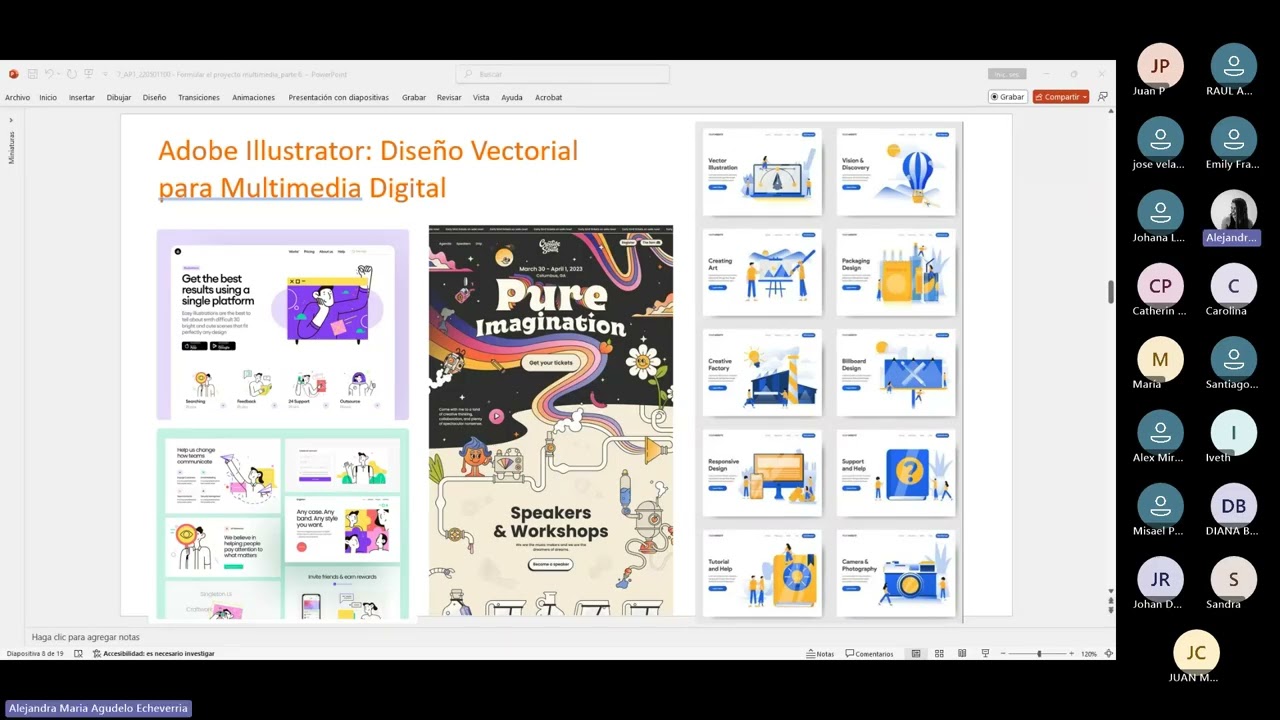This screenshot has width=1280, height=720.
Task: Select the green 'Help us change' collage image
Action: tap(283, 524)
